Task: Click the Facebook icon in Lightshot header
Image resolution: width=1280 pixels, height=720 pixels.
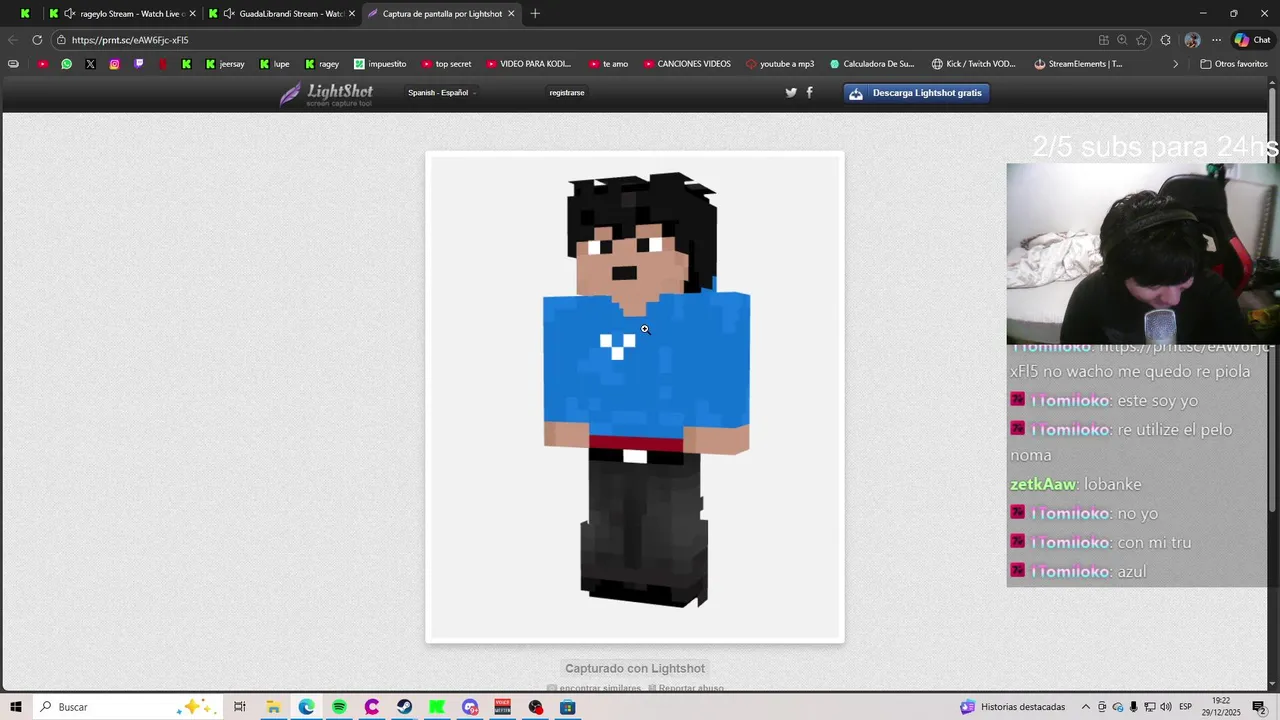Action: pos(809,92)
